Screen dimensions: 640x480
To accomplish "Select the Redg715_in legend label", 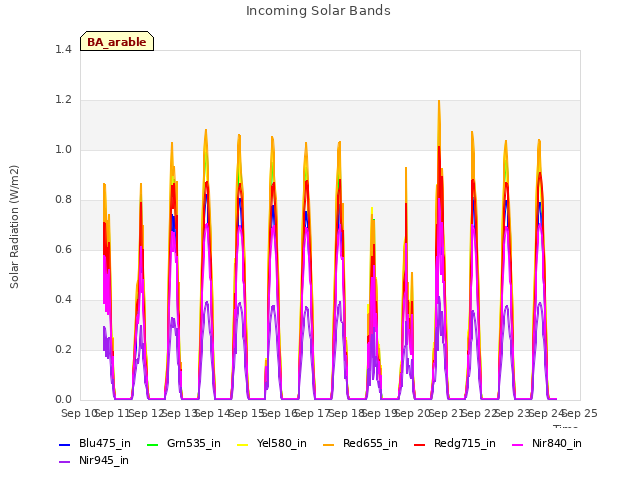I will pyautogui.click(x=465, y=444).
